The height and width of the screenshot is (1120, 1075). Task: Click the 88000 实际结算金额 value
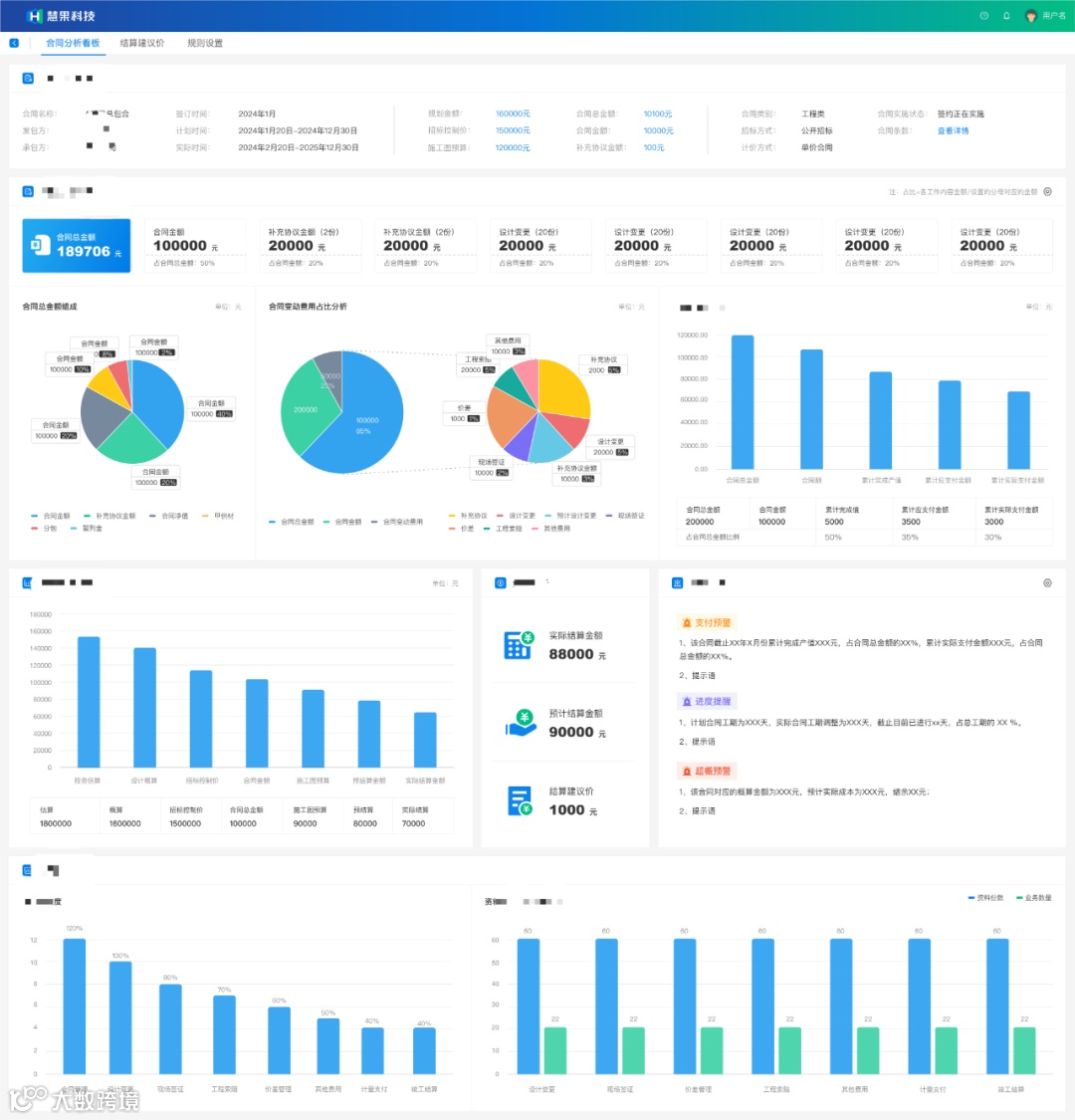[571, 654]
